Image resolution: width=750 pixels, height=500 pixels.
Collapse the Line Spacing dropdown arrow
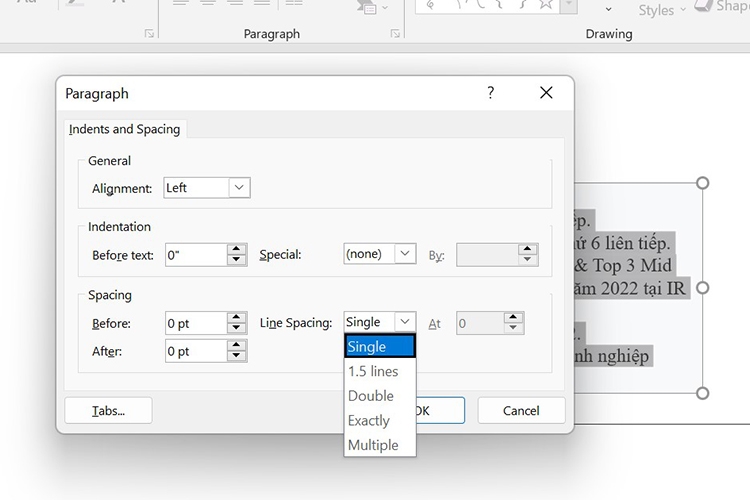405,322
